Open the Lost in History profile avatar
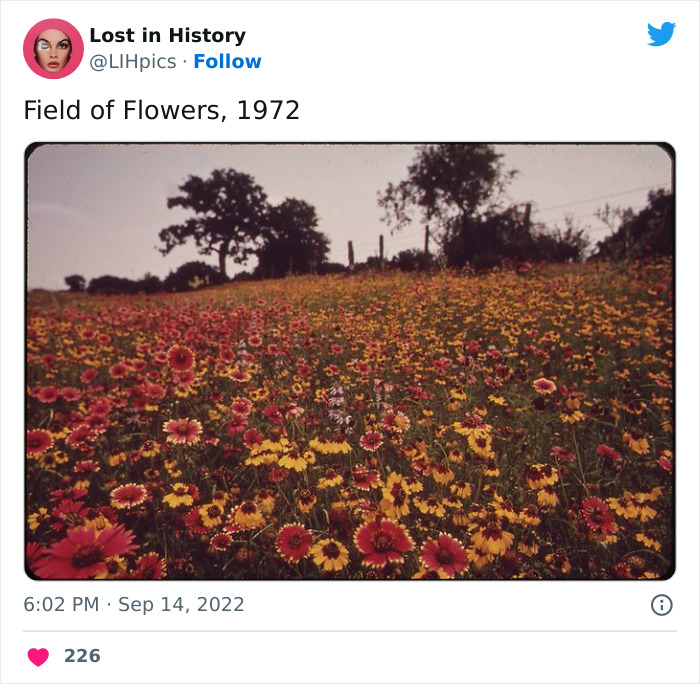The image size is (700, 684). click(x=53, y=48)
